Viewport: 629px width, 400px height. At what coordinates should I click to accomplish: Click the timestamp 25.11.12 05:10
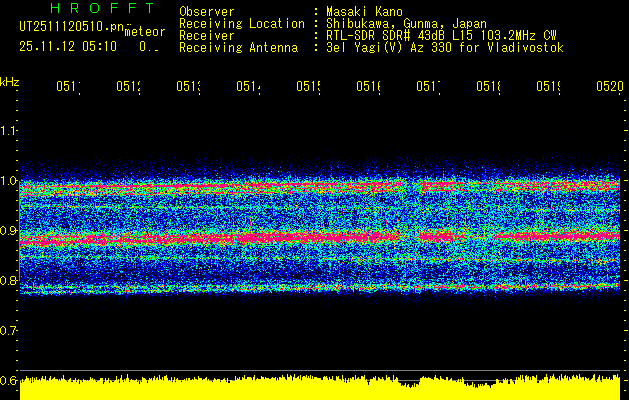tap(68, 47)
